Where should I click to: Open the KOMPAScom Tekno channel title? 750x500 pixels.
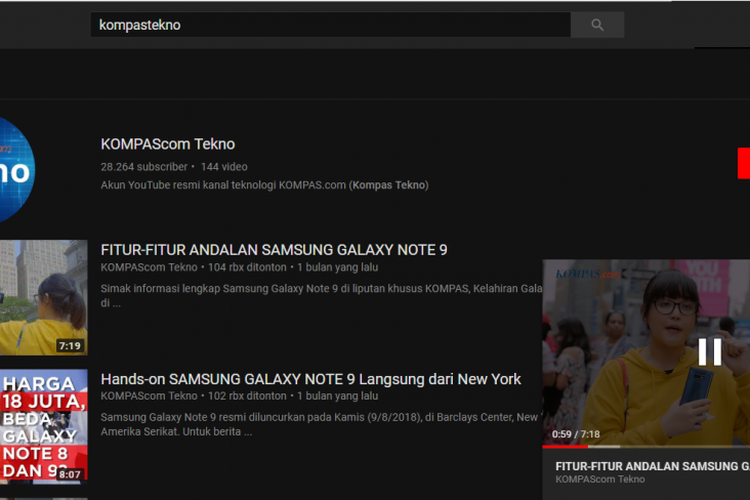click(x=168, y=144)
